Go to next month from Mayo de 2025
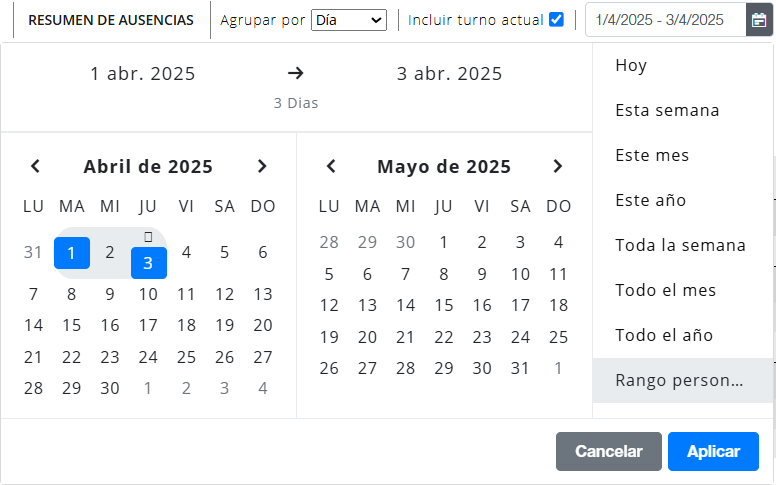 pos(558,166)
